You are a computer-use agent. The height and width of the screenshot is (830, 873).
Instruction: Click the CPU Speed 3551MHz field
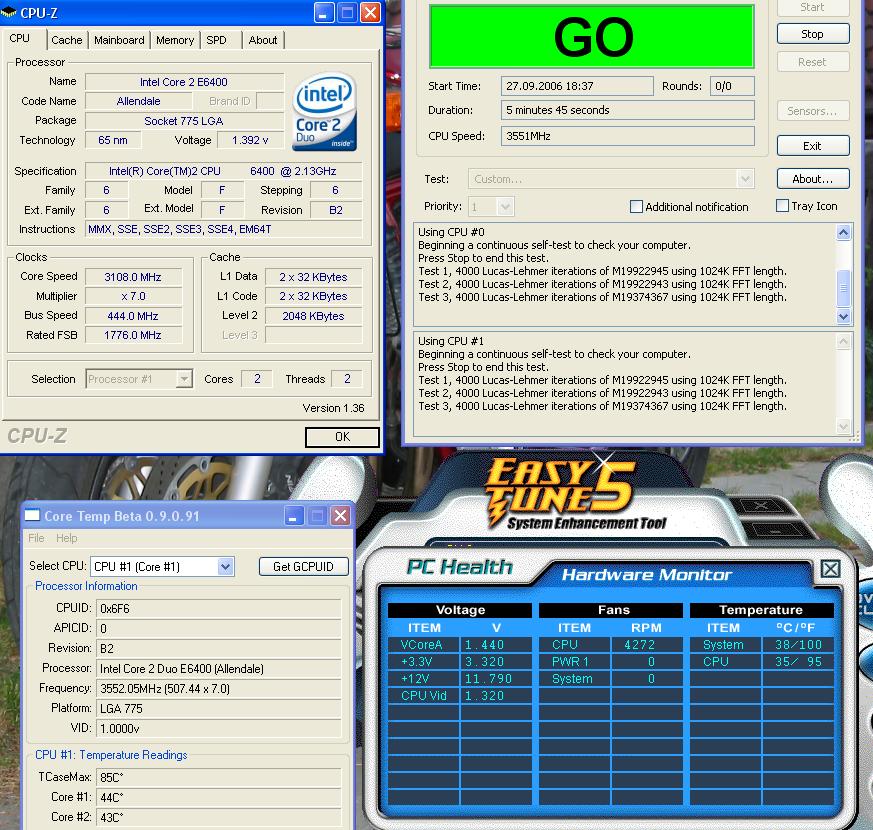click(627, 136)
